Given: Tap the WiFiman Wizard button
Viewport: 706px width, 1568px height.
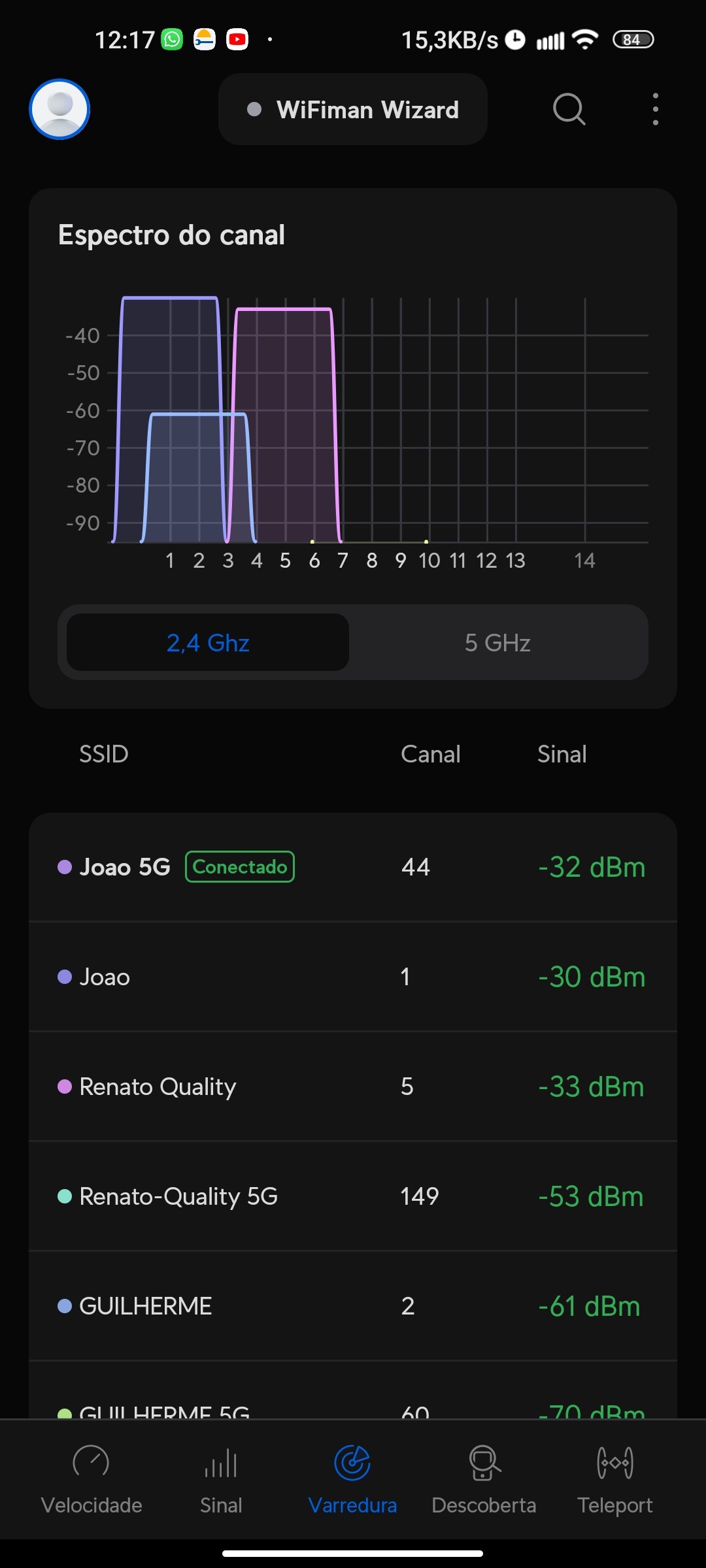Looking at the screenshot, I should [x=353, y=109].
